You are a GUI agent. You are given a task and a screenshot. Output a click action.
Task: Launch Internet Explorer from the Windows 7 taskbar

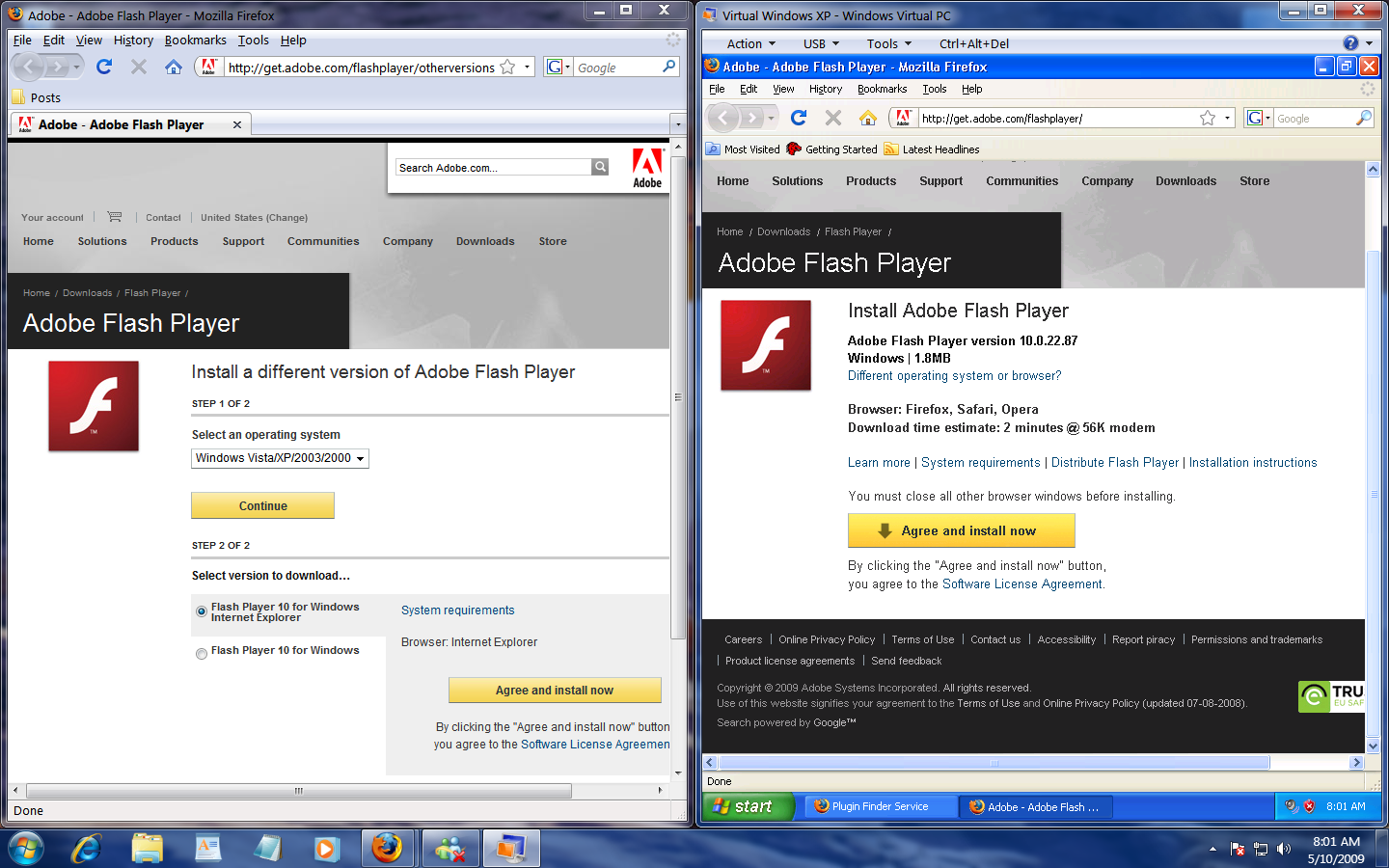point(87,848)
